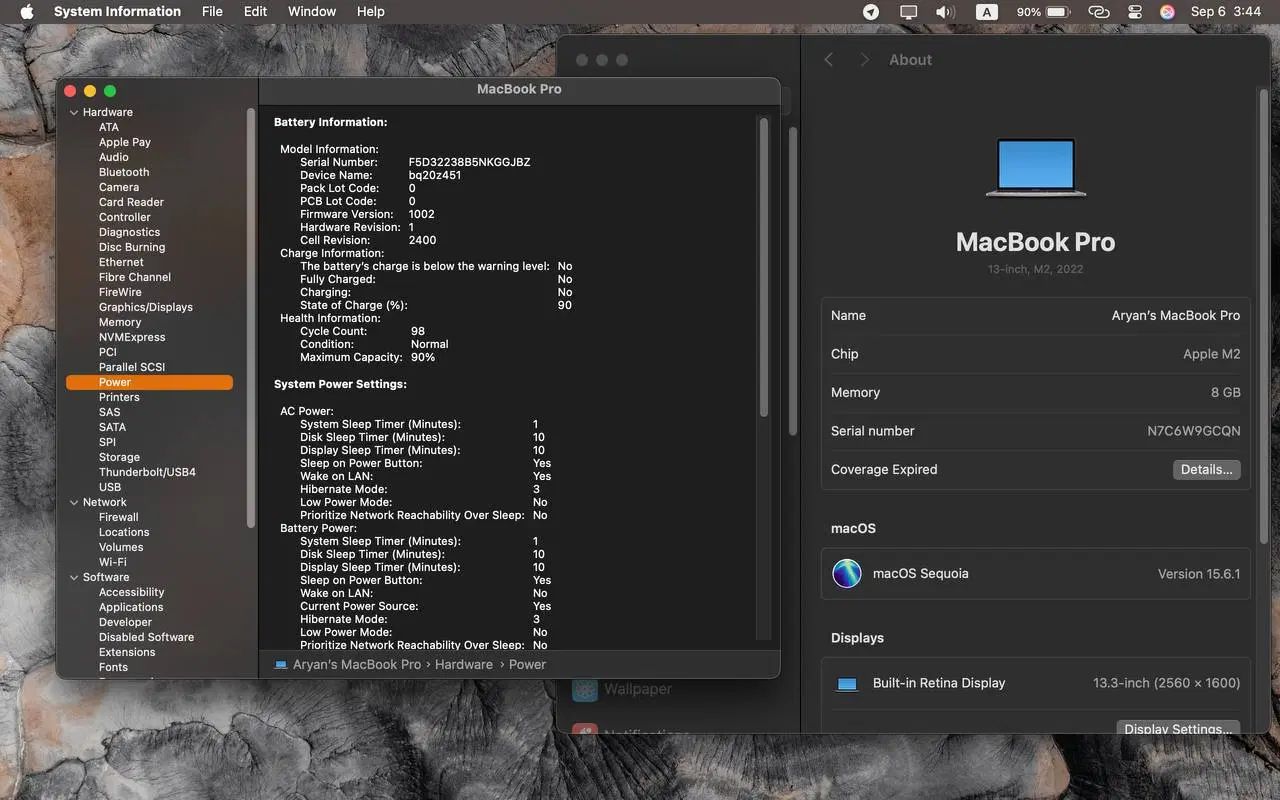Image resolution: width=1280 pixels, height=800 pixels.
Task: Click the Display Settings… button
Action: pos(1178,728)
